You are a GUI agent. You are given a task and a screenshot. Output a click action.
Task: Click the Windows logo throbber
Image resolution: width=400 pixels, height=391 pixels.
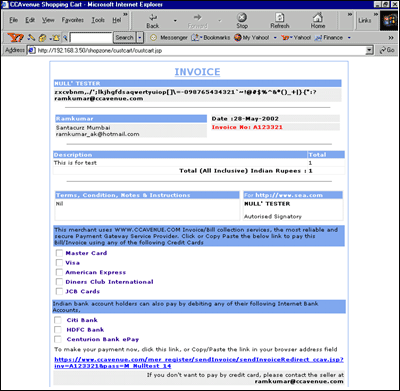click(388, 21)
